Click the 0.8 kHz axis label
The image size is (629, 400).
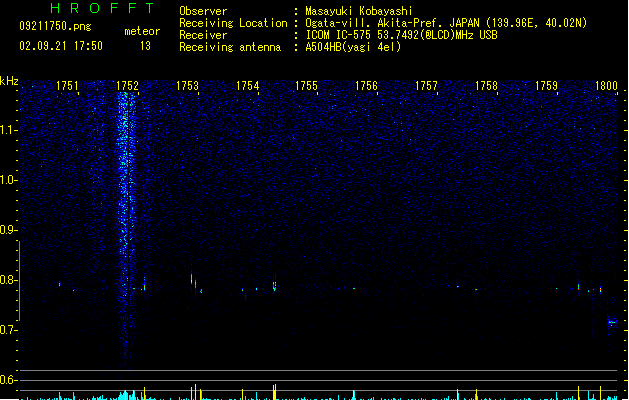(x=8, y=280)
